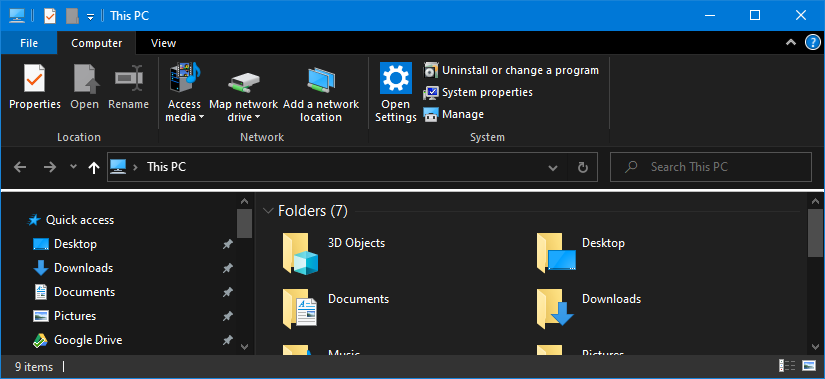This screenshot has height=379, width=825.
Task: Go back with the left arrow
Action: [x=20, y=167]
